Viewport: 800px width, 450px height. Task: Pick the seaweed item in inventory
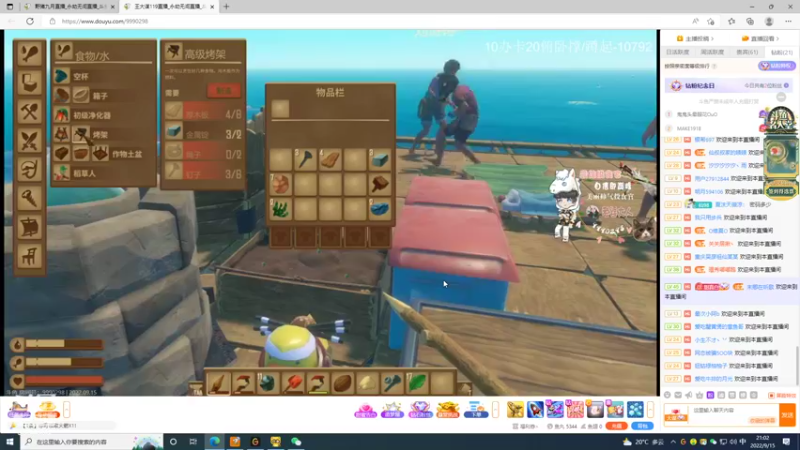(280, 209)
